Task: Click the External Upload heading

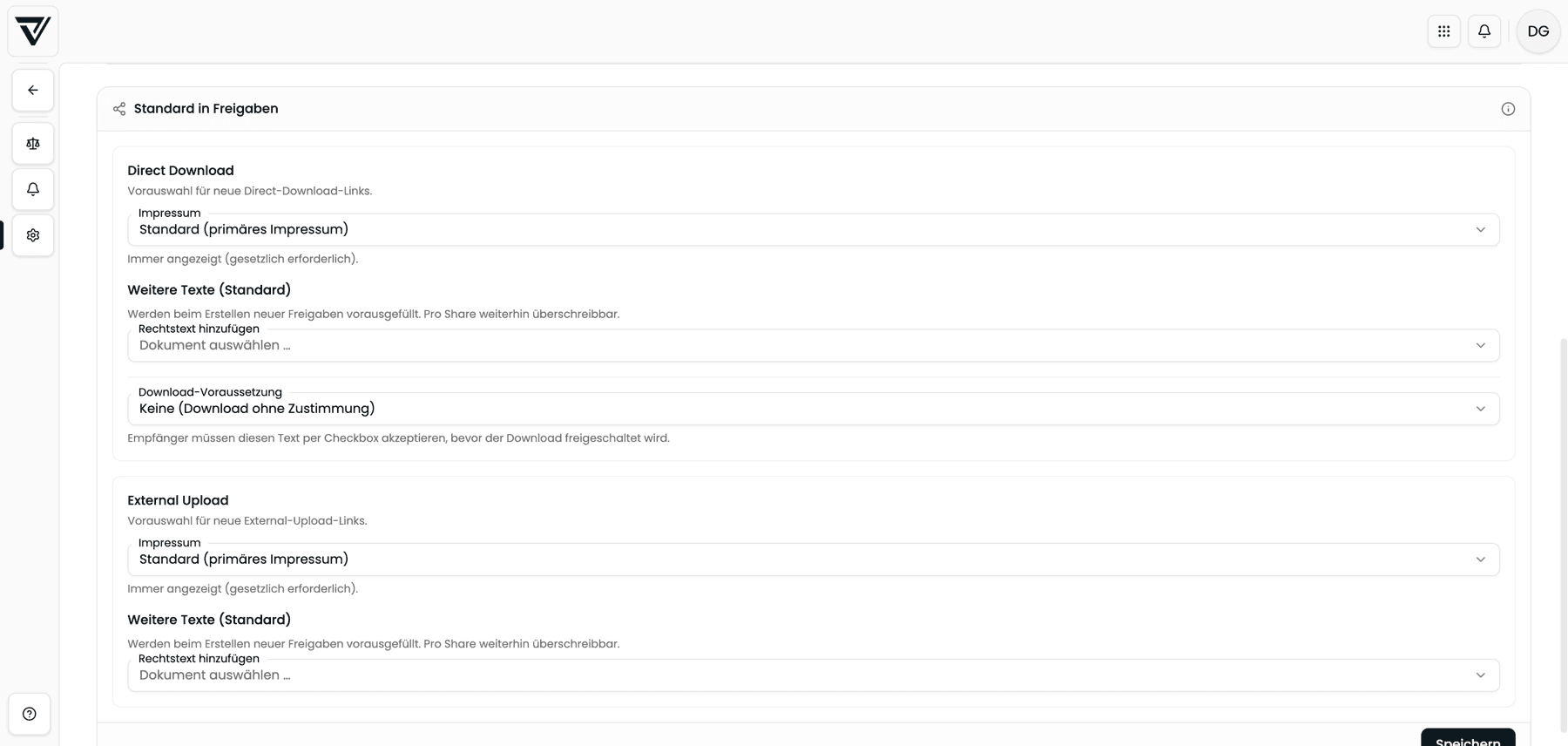Action: pyautogui.click(x=178, y=500)
